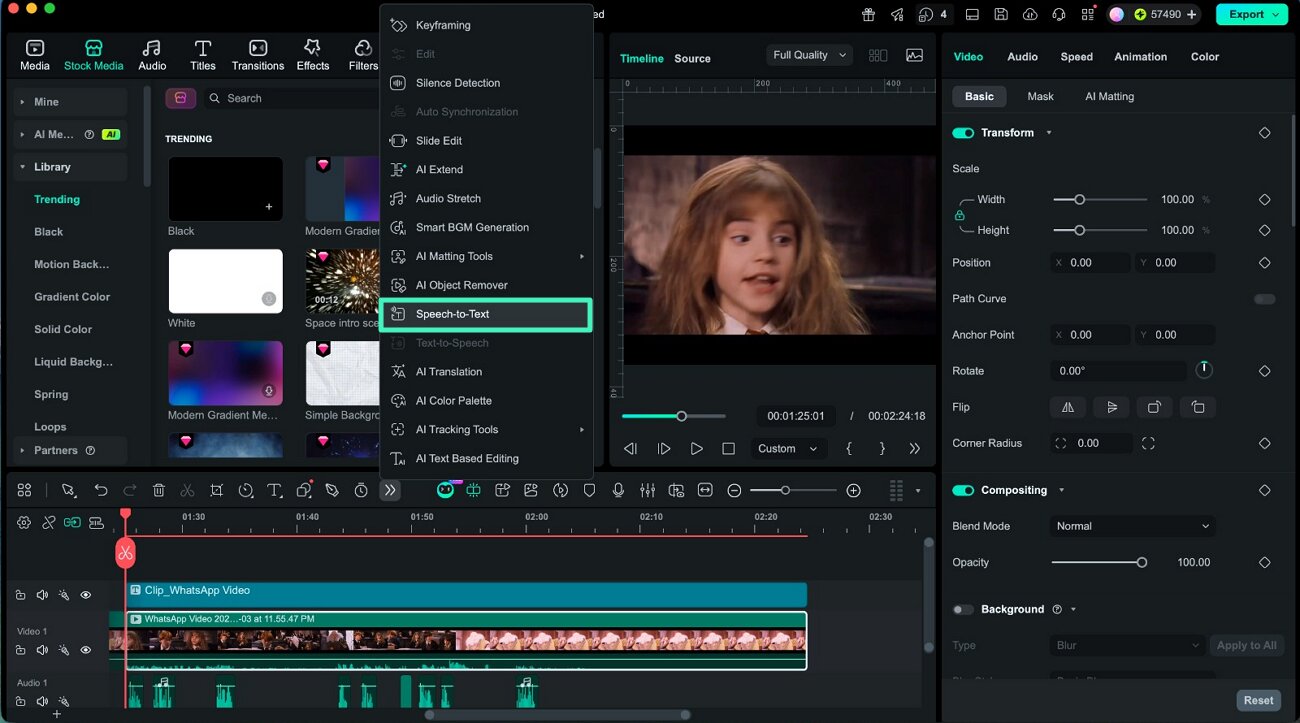This screenshot has height=723, width=1300.
Task: Open the timeline layout grid icon
Action: [x=24, y=490]
